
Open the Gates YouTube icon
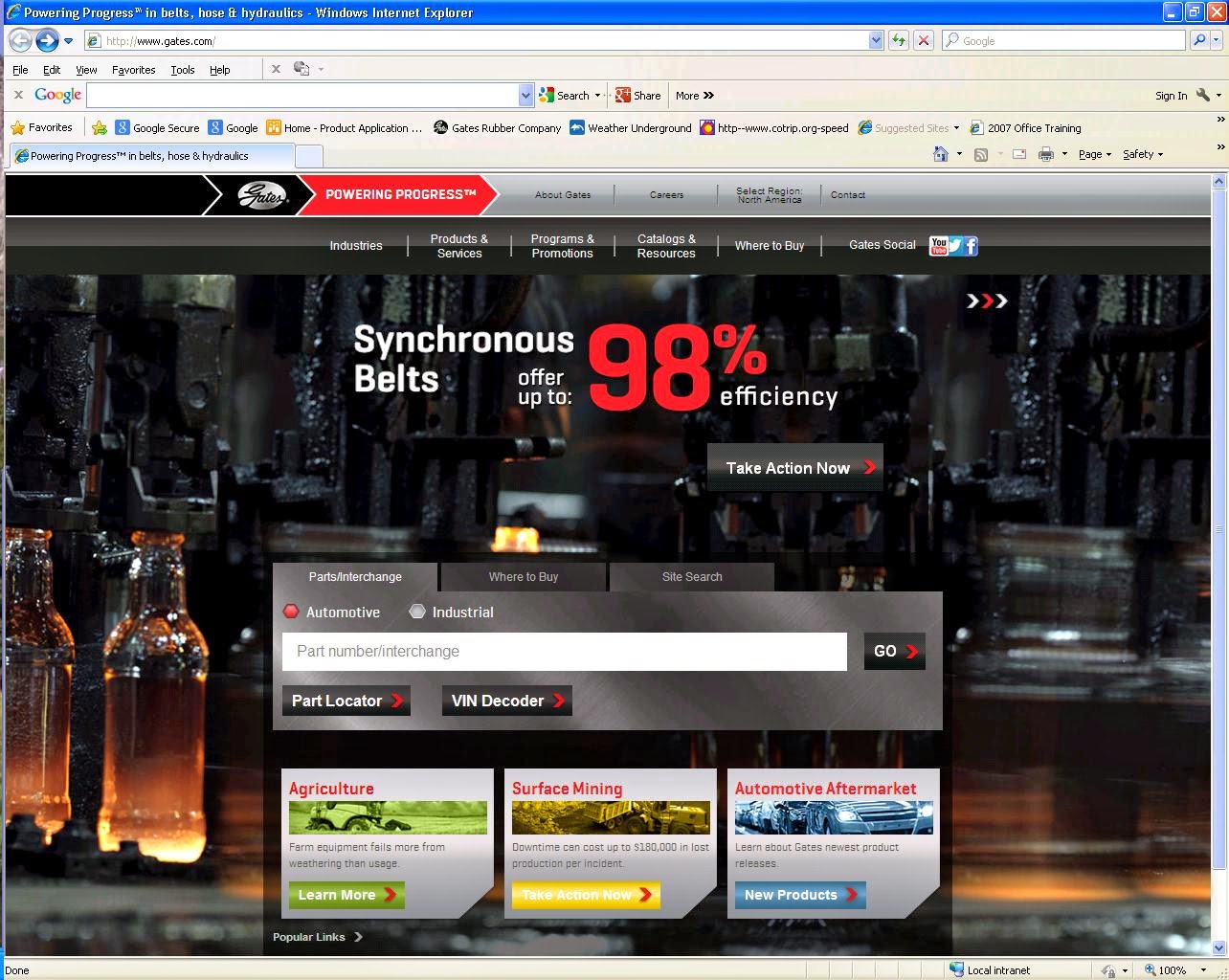pyautogui.click(x=938, y=246)
